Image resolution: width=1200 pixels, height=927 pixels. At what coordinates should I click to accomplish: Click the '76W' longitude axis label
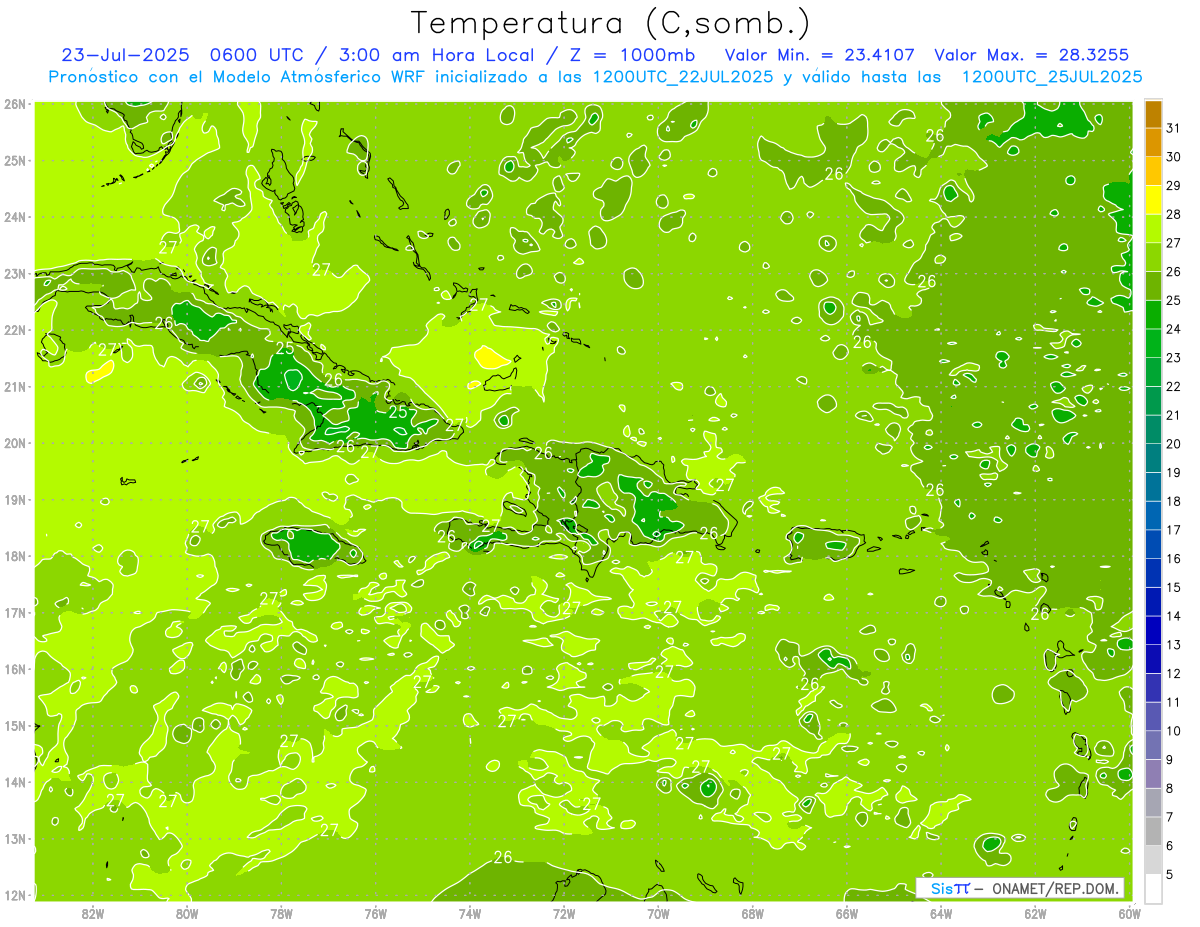pos(376,913)
